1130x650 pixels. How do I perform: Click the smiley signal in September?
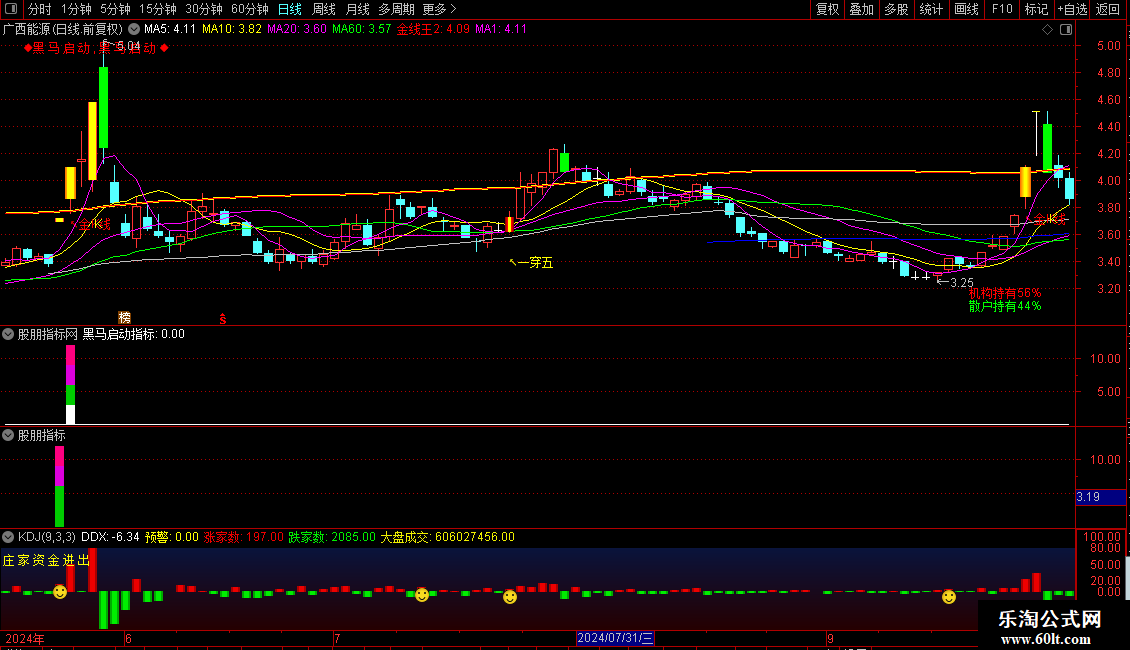tap(949, 597)
